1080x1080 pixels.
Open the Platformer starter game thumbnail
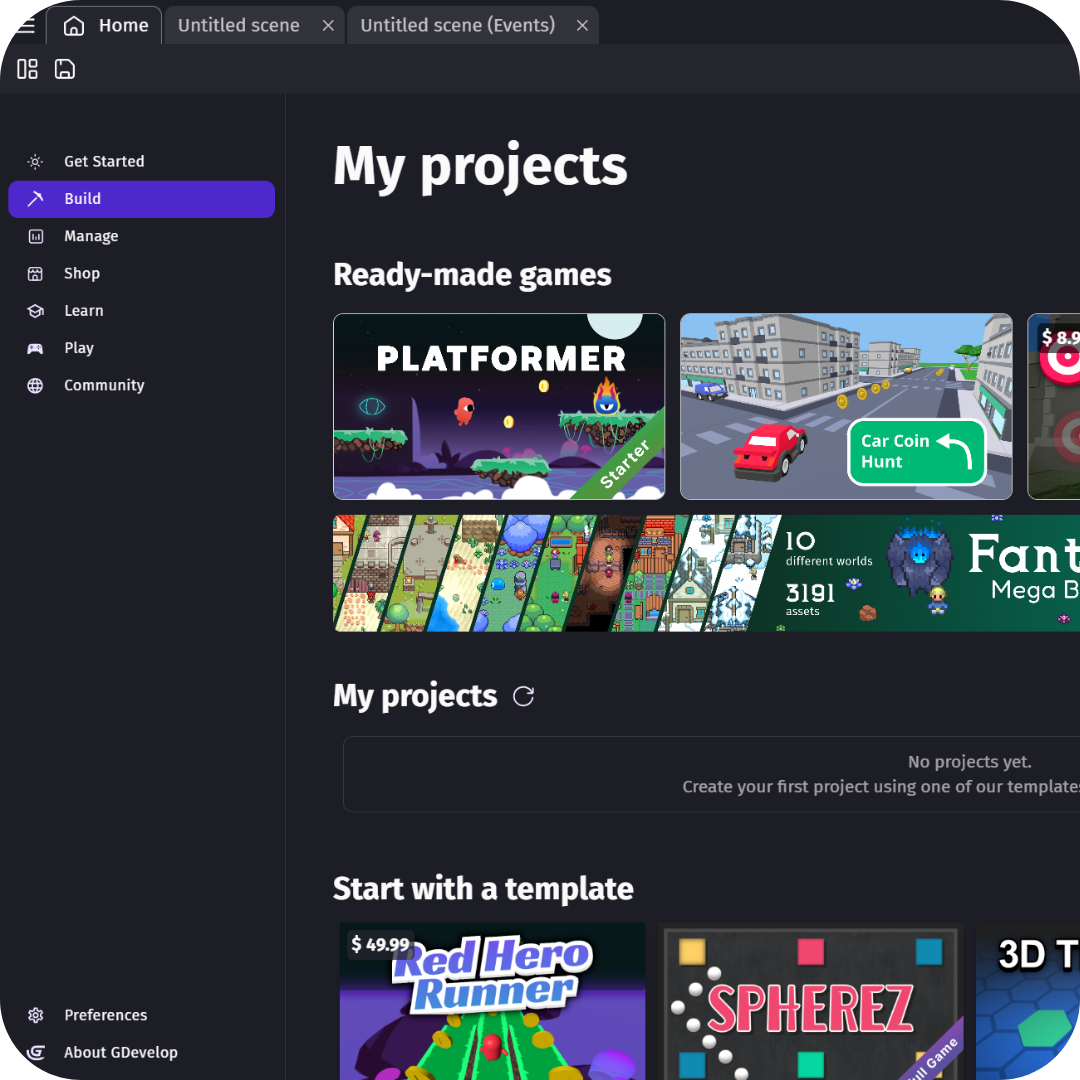499,406
